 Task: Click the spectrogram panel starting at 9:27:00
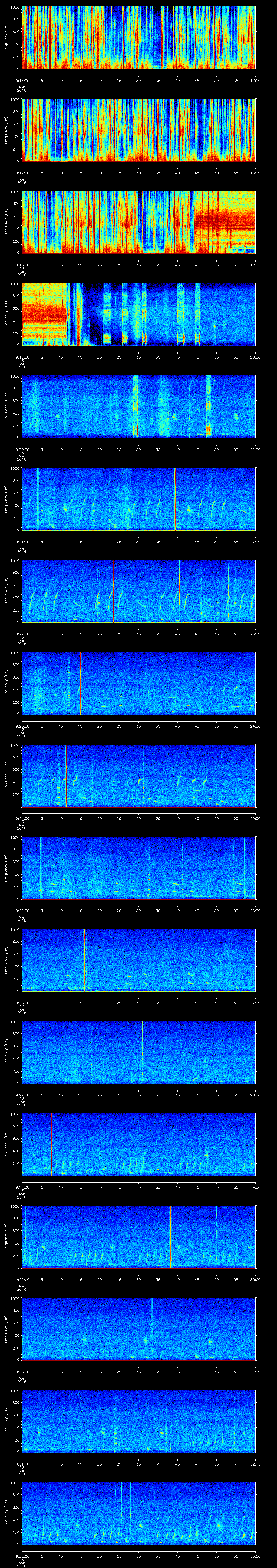139,1052
